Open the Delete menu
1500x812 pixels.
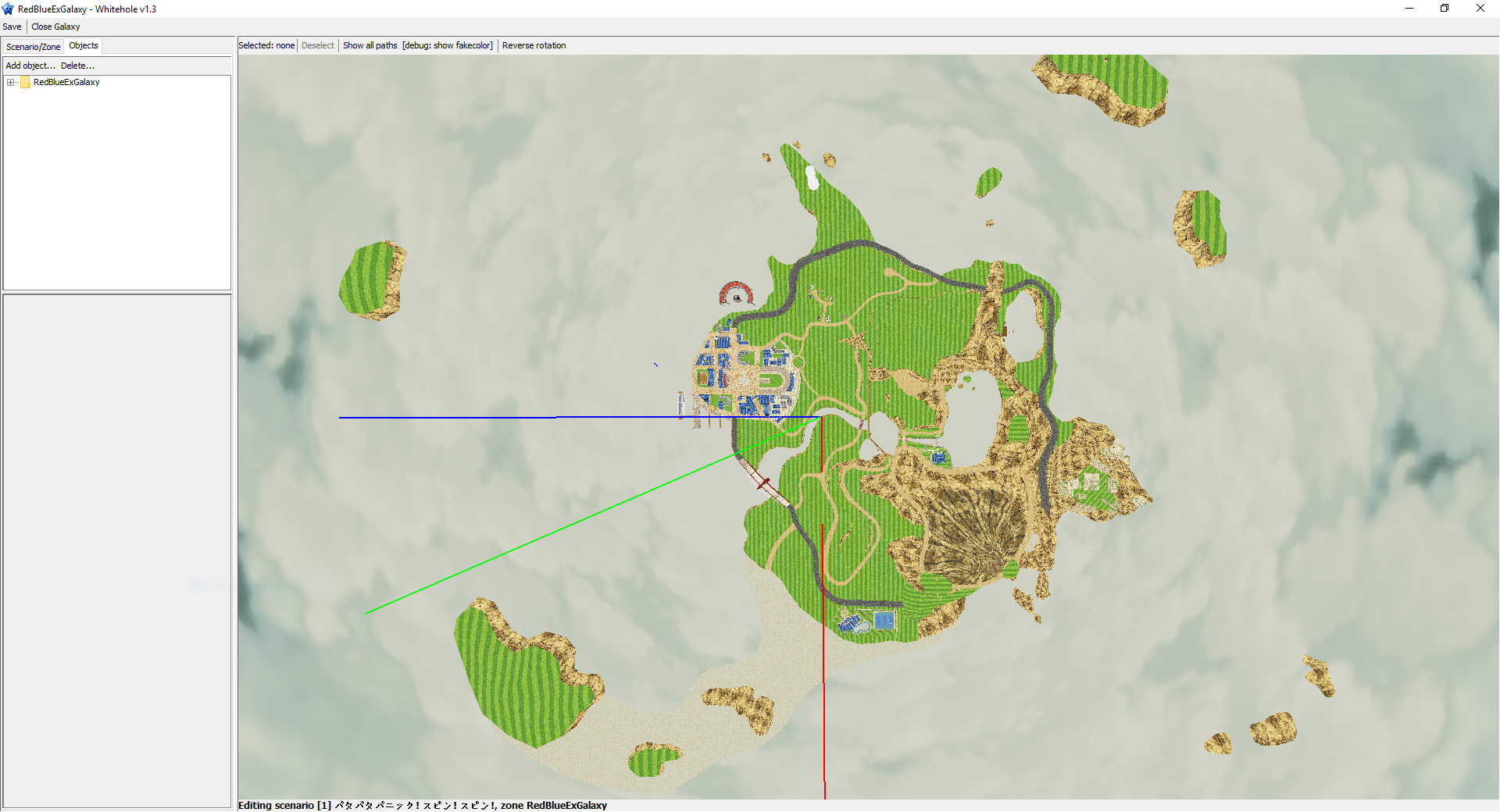(77, 66)
